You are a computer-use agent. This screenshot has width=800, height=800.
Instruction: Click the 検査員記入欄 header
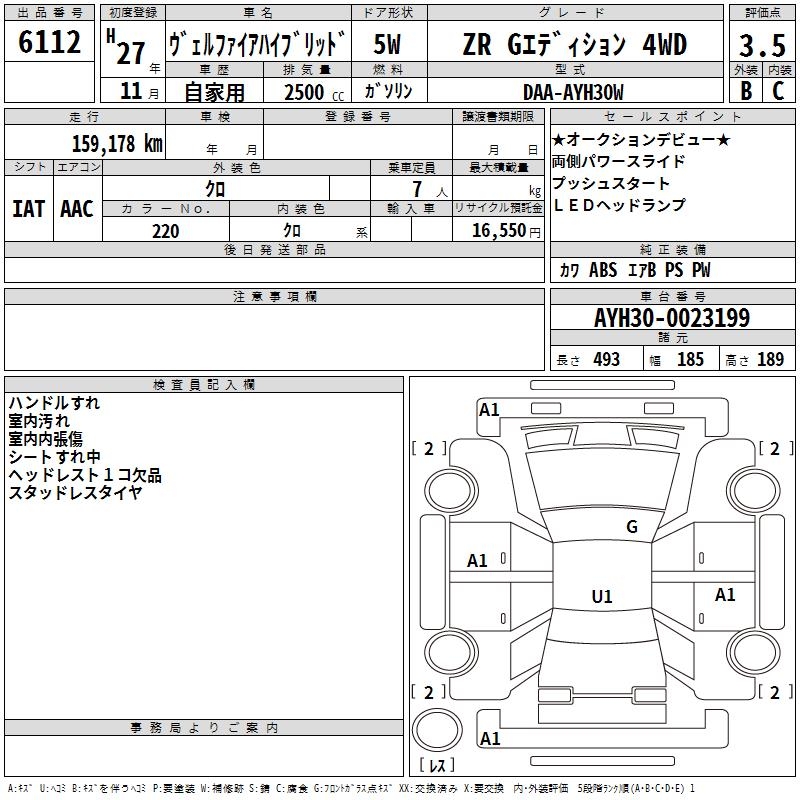pyautogui.click(x=204, y=385)
